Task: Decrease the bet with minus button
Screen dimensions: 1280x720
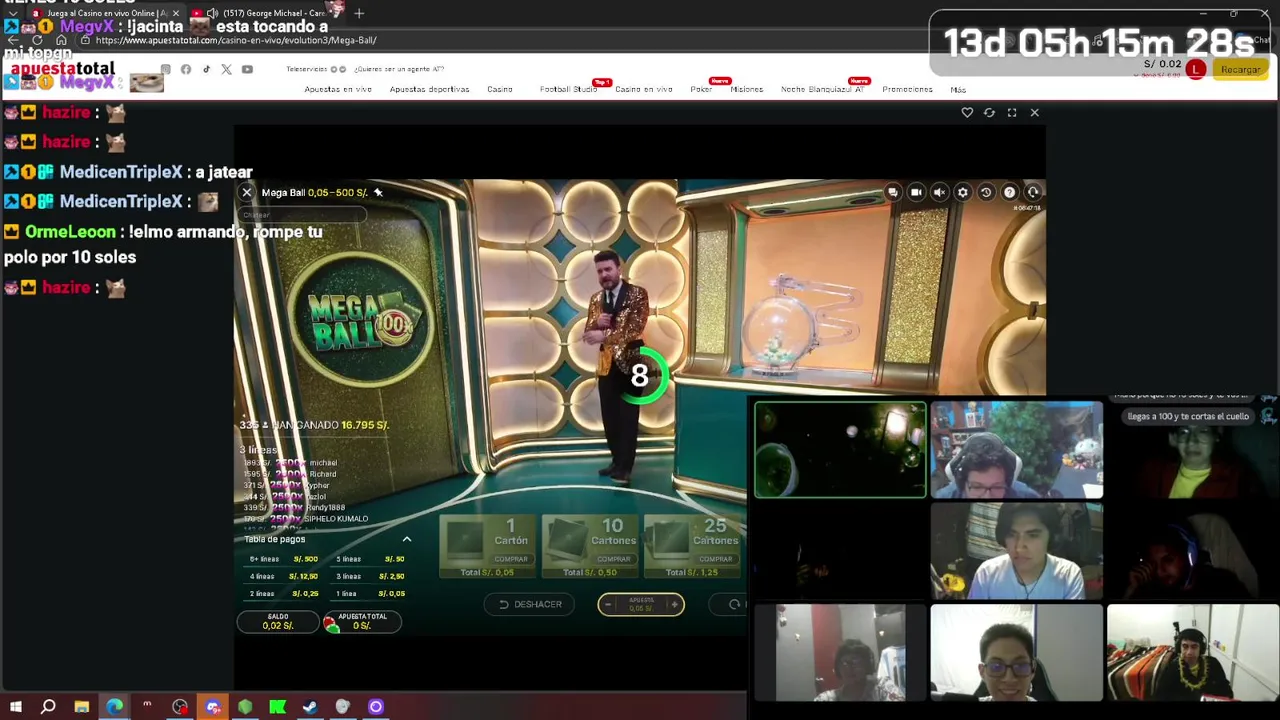Action: 608,604
